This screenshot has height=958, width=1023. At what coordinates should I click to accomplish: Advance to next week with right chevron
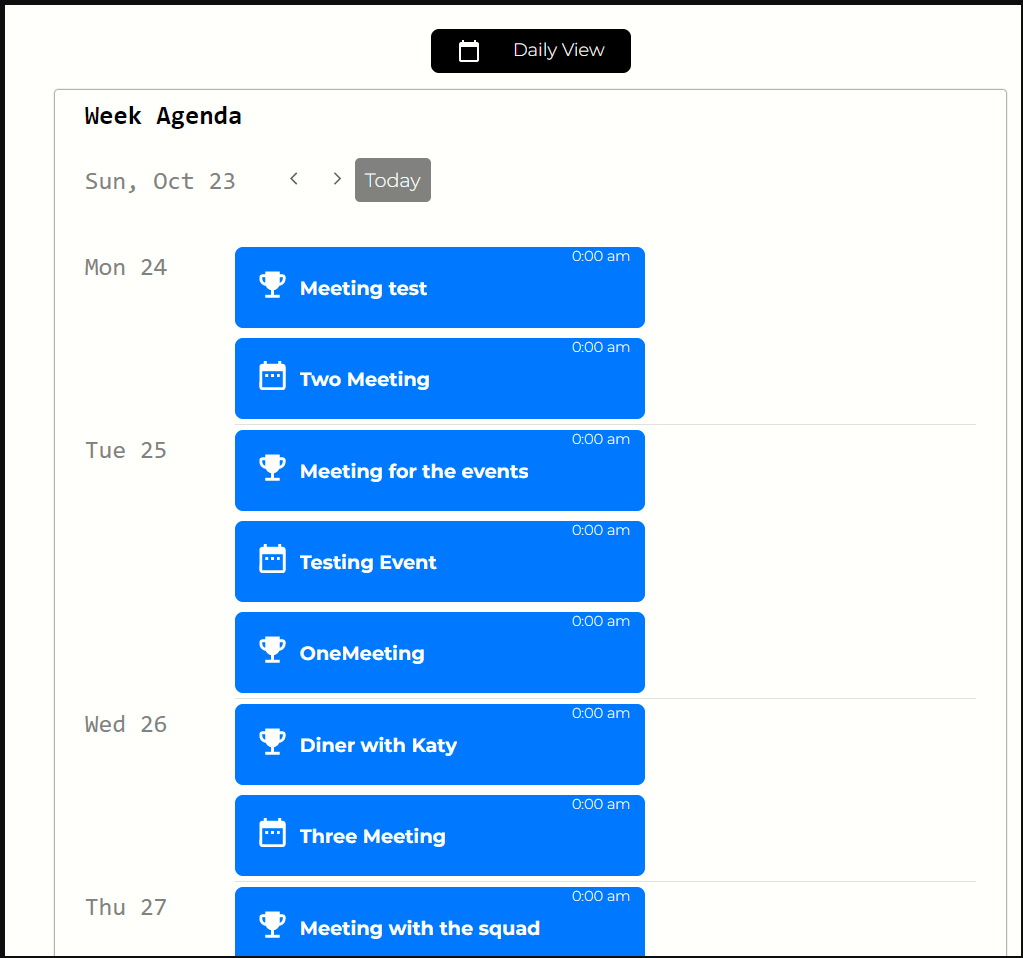coord(337,179)
